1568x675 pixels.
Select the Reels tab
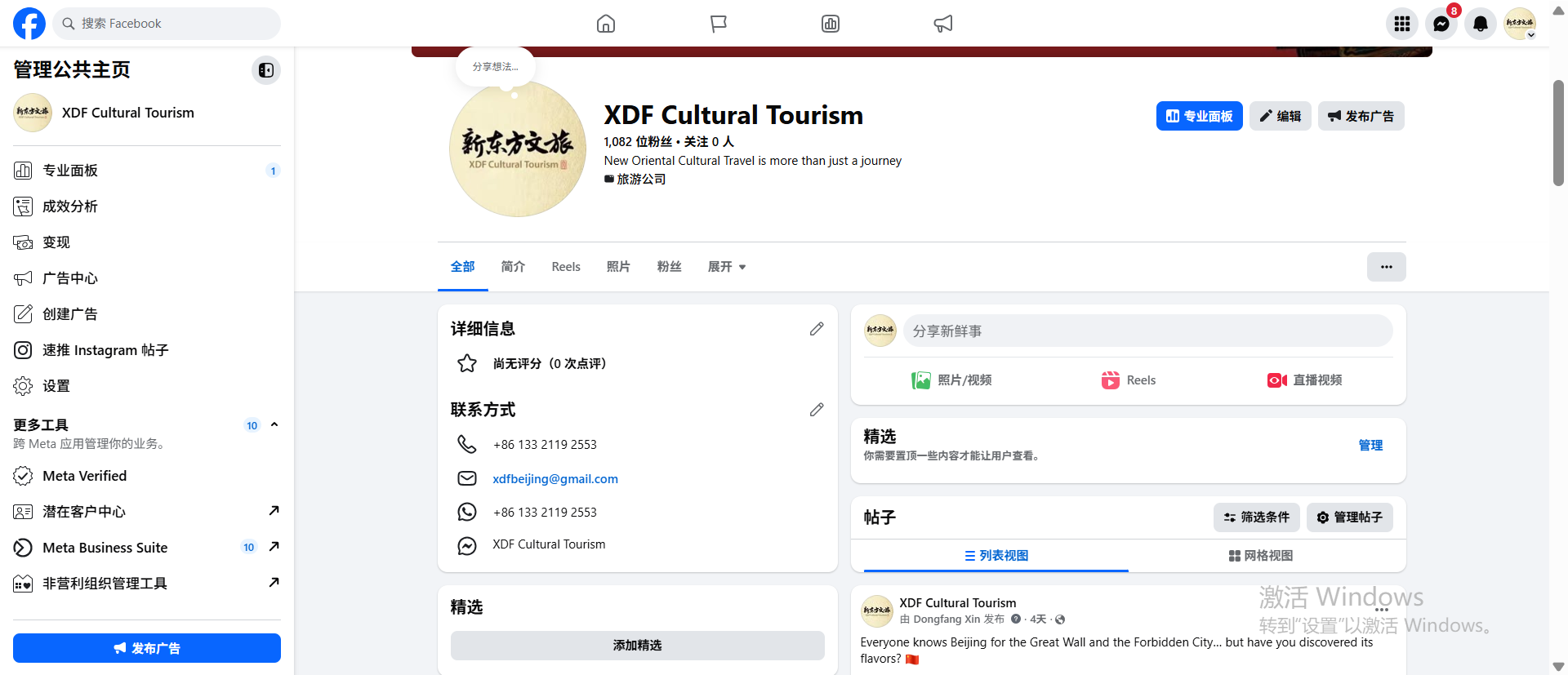pyautogui.click(x=566, y=267)
